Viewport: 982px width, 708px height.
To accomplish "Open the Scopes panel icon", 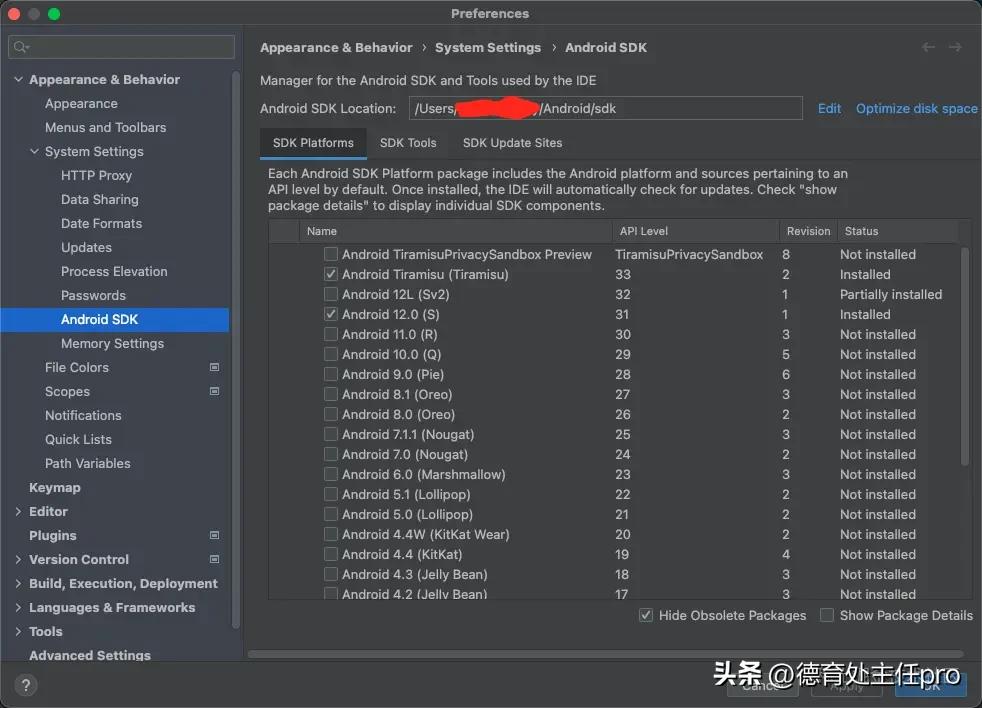I will click(x=214, y=391).
